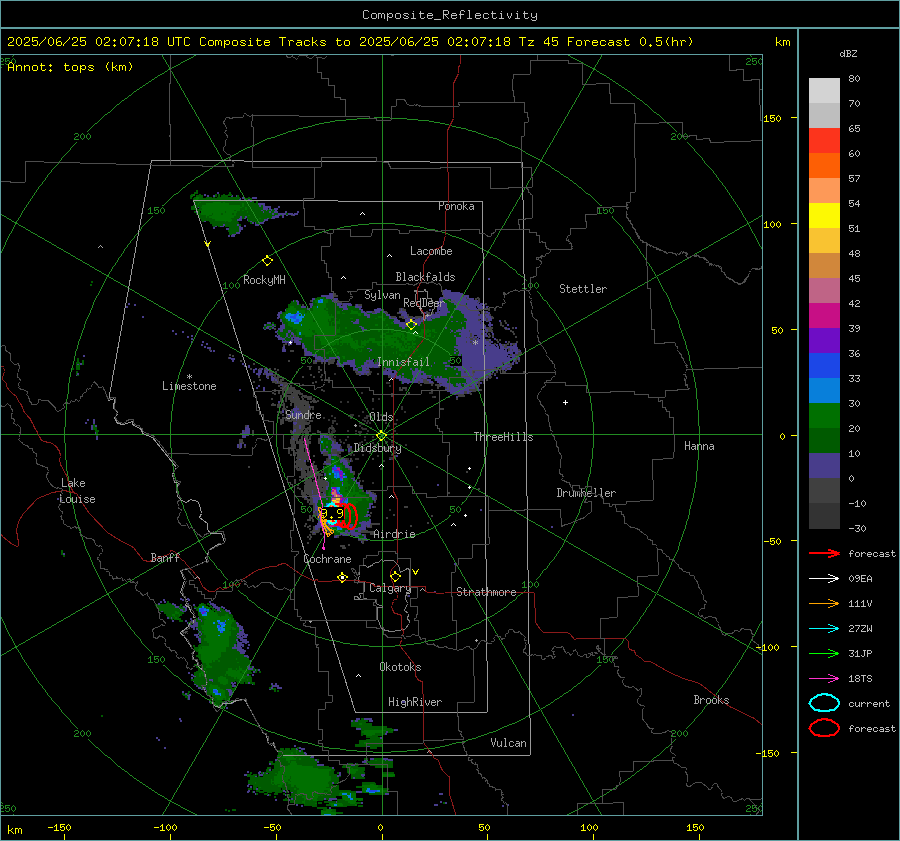Click the Limestone label
The height and width of the screenshot is (841, 900).
(189, 386)
